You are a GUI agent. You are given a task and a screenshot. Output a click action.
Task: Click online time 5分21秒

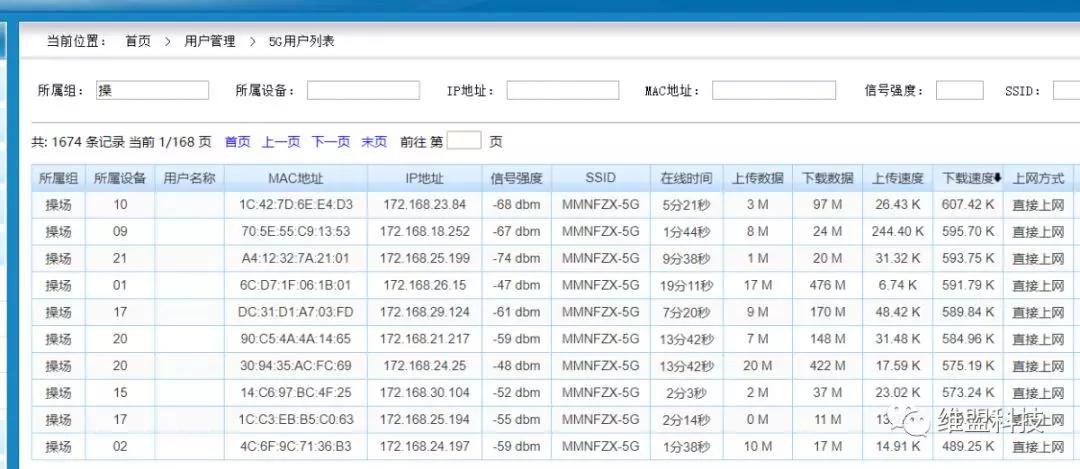[687, 205]
